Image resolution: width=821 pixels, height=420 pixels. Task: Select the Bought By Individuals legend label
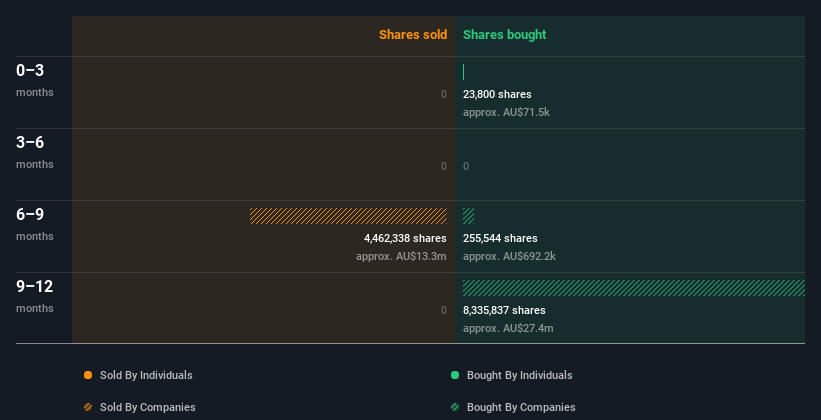click(519, 375)
